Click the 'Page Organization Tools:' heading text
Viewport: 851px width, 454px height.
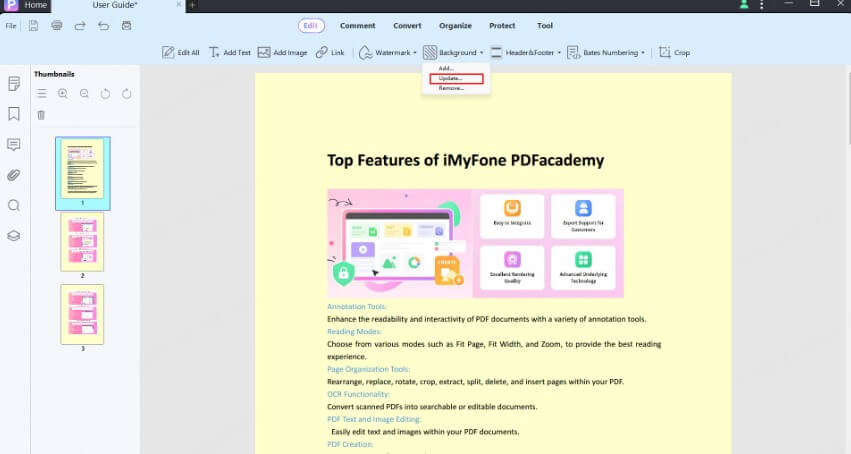click(369, 369)
